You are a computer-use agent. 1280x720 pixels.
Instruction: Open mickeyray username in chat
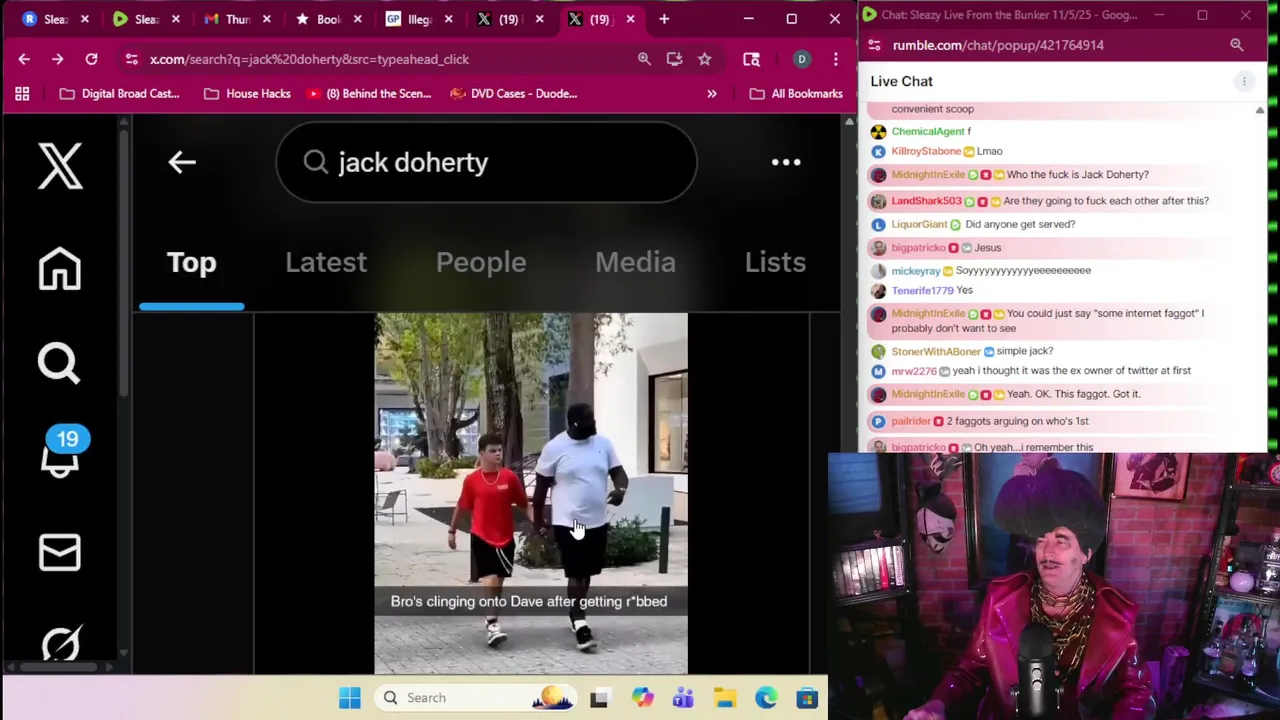point(915,271)
